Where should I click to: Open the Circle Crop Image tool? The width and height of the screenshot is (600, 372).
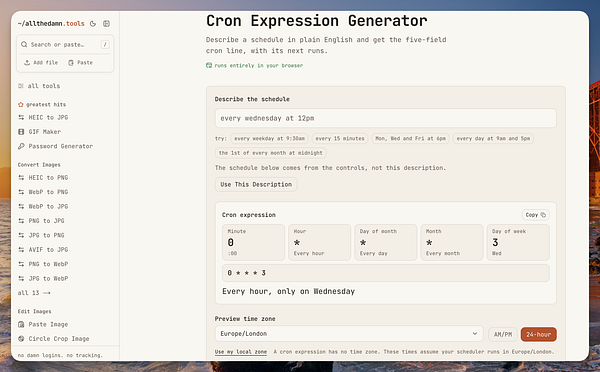pyautogui.click(x=54, y=339)
